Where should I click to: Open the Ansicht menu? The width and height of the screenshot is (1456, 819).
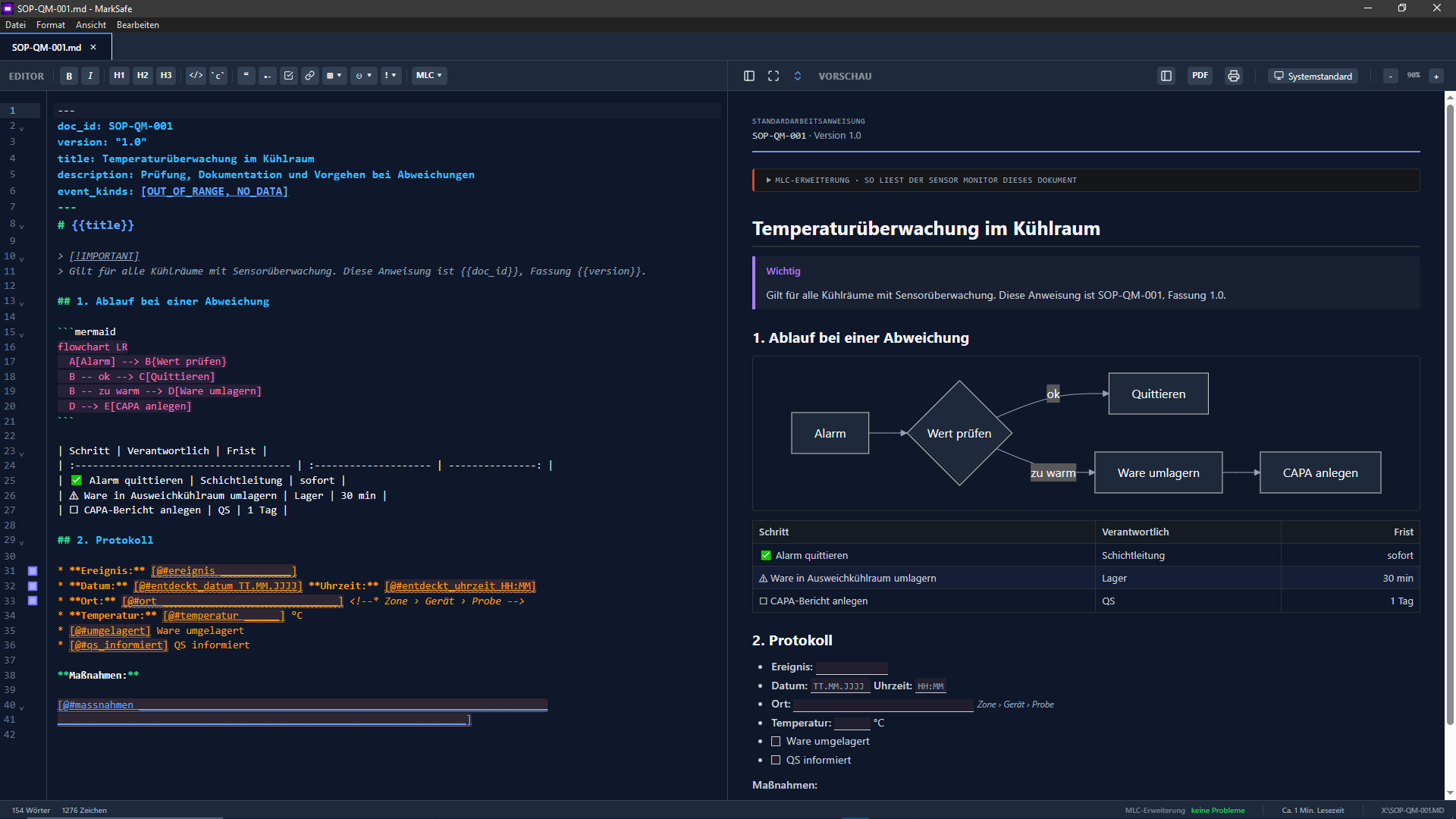91,25
